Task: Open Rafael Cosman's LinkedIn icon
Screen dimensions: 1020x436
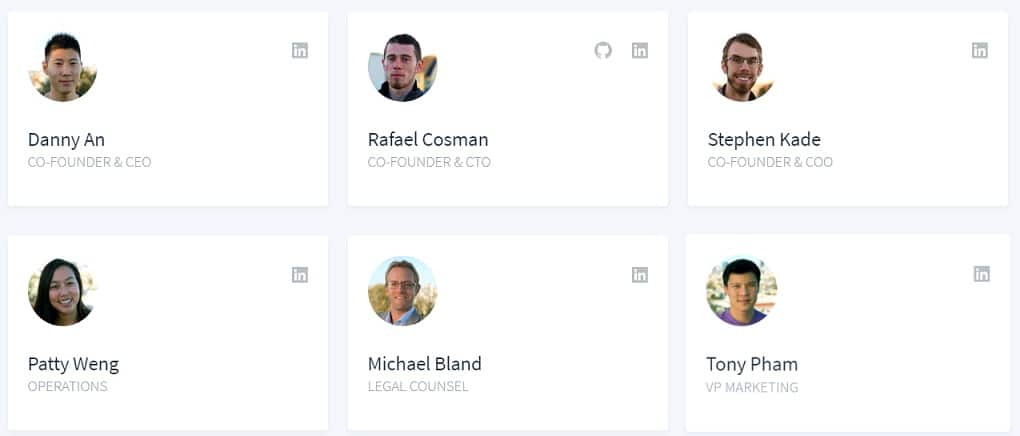Action: pyautogui.click(x=640, y=50)
